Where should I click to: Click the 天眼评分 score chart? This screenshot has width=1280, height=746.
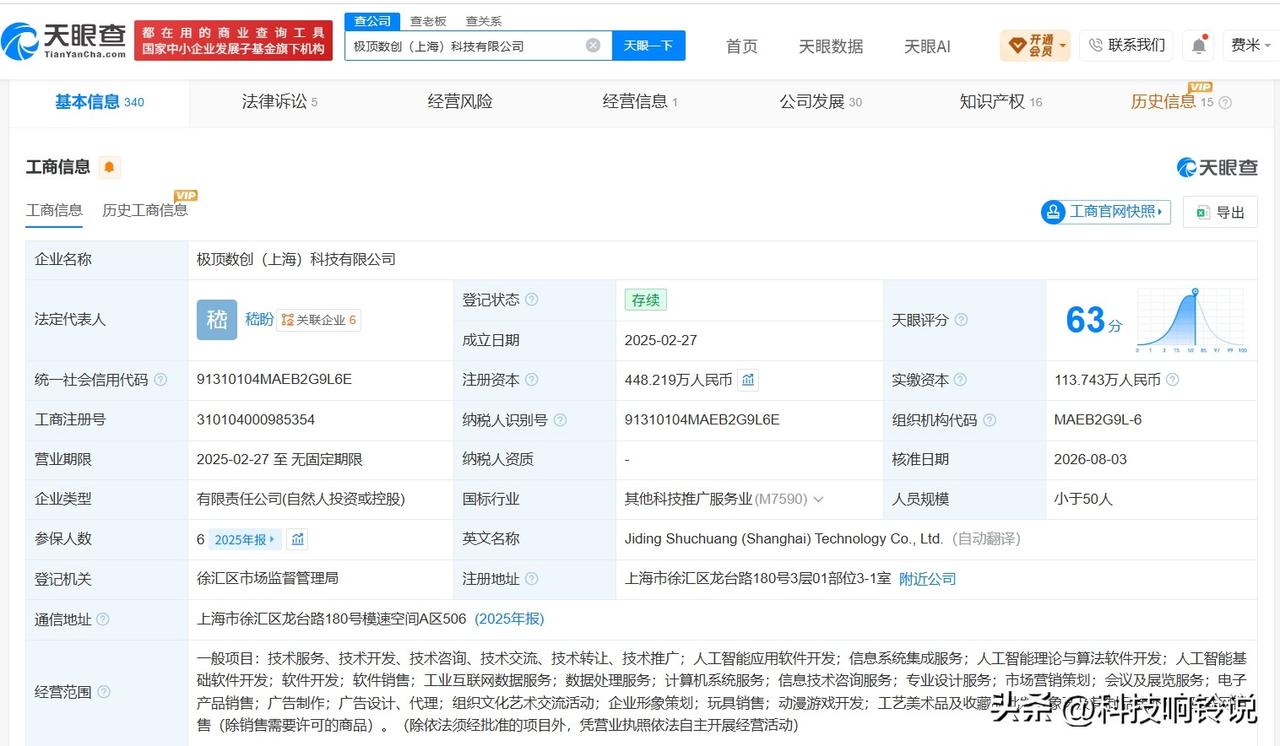point(1191,320)
